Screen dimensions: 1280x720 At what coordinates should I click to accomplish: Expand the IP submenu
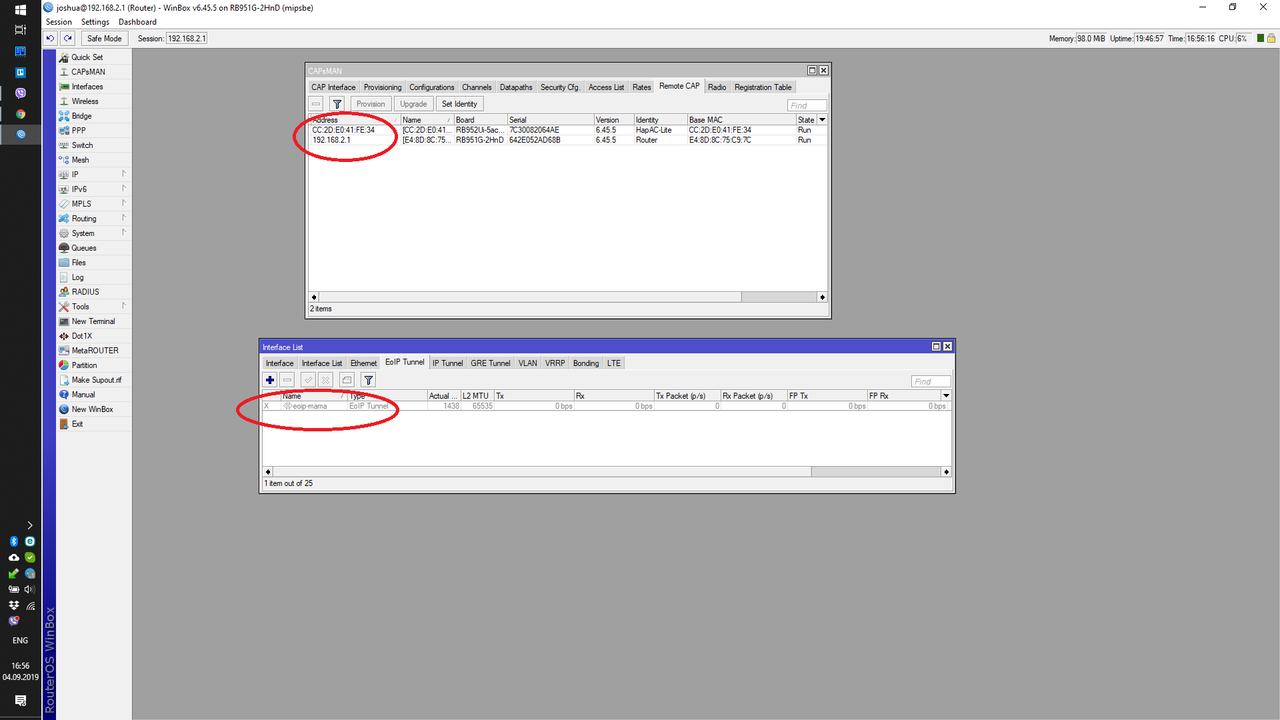coord(94,174)
